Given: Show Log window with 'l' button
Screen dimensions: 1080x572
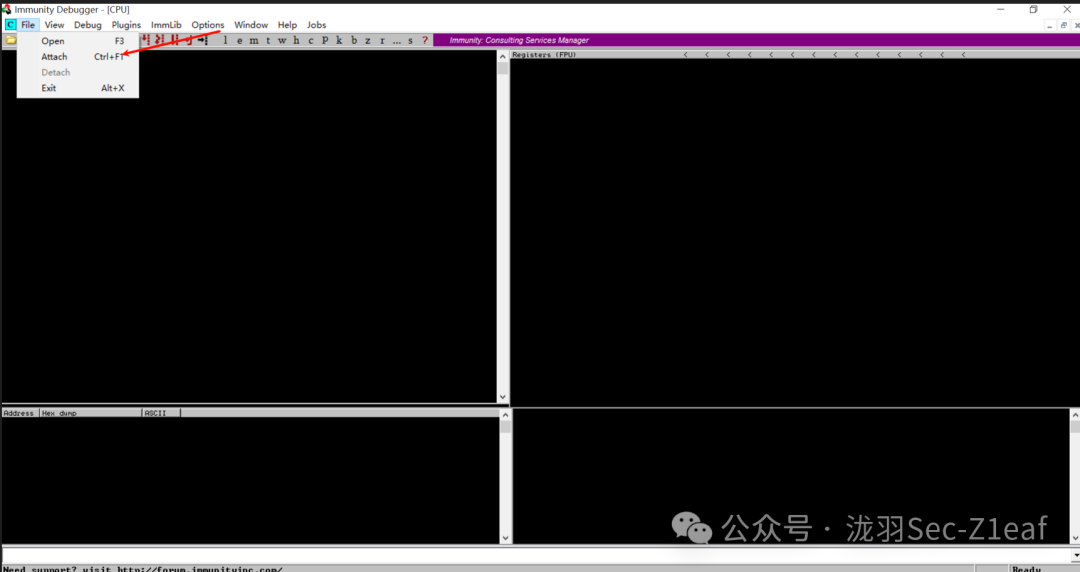Looking at the screenshot, I should [x=225, y=40].
